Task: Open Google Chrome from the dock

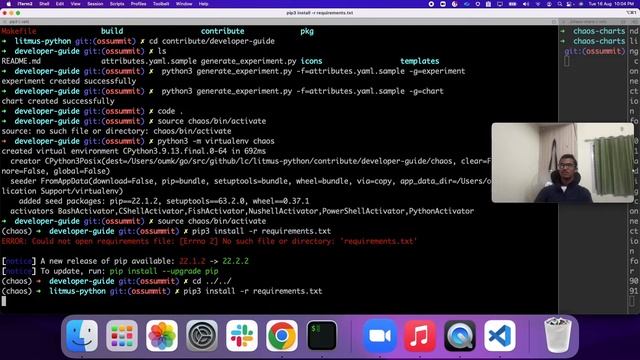Action: [x=282, y=336]
